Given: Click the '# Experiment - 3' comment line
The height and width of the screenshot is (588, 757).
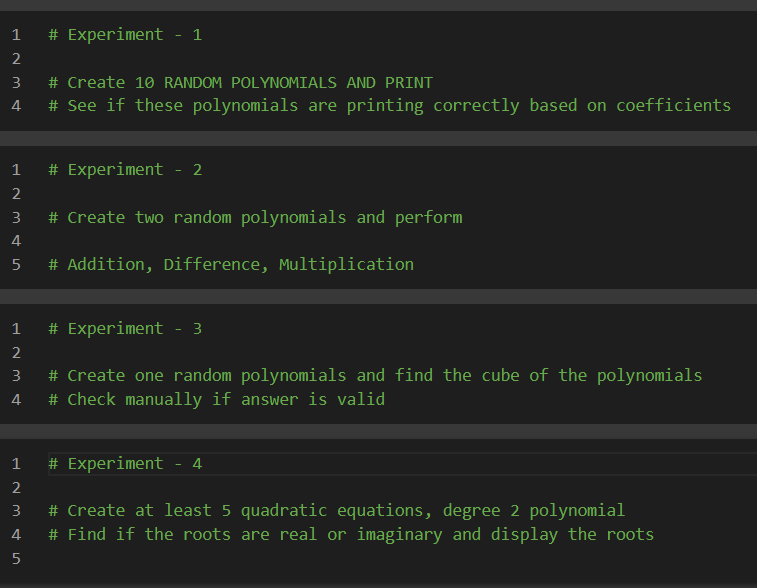Looking at the screenshot, I should [125, 329].
